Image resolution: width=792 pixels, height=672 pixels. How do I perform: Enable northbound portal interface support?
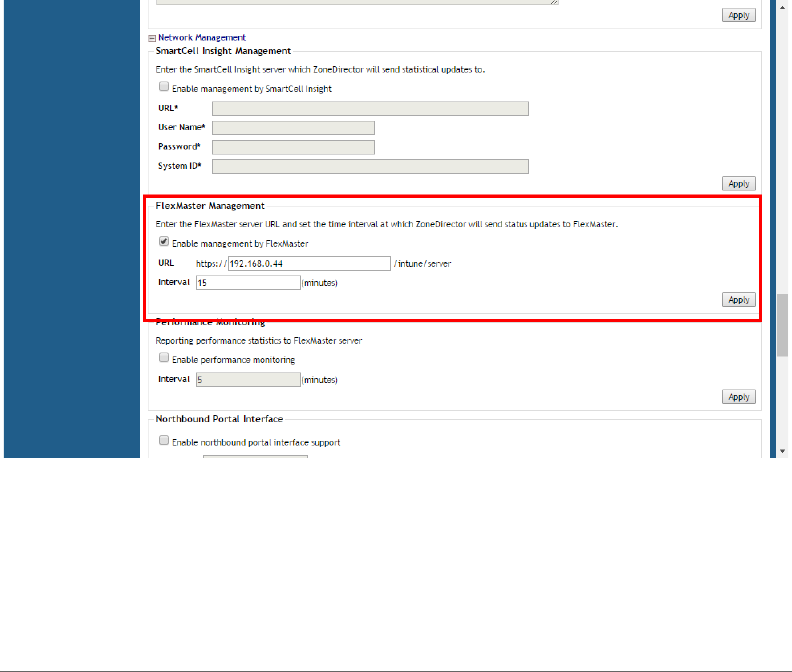coord(164,441)
